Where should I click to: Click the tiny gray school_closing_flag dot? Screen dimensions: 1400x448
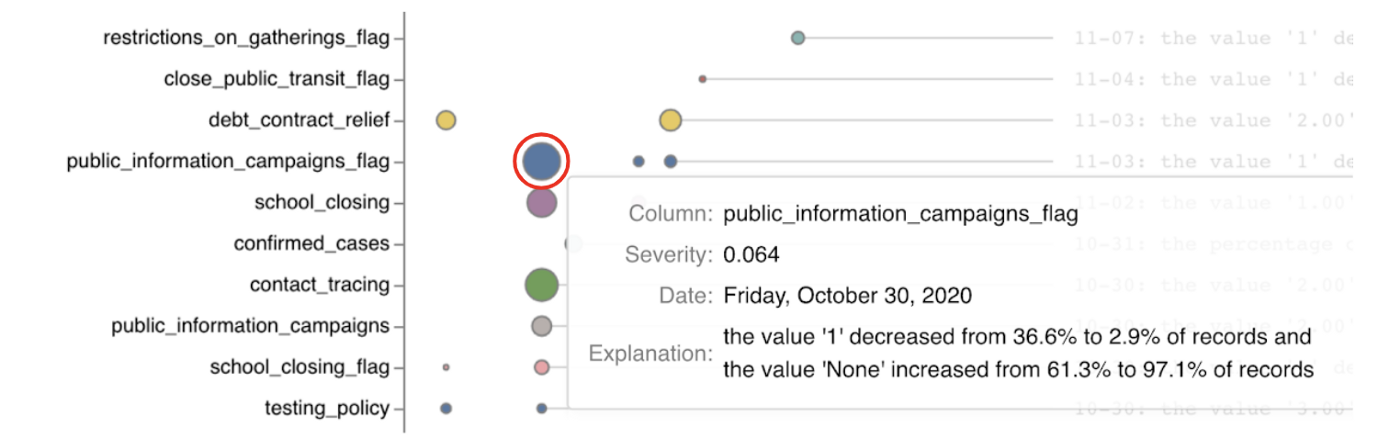(x=446, y=367)
